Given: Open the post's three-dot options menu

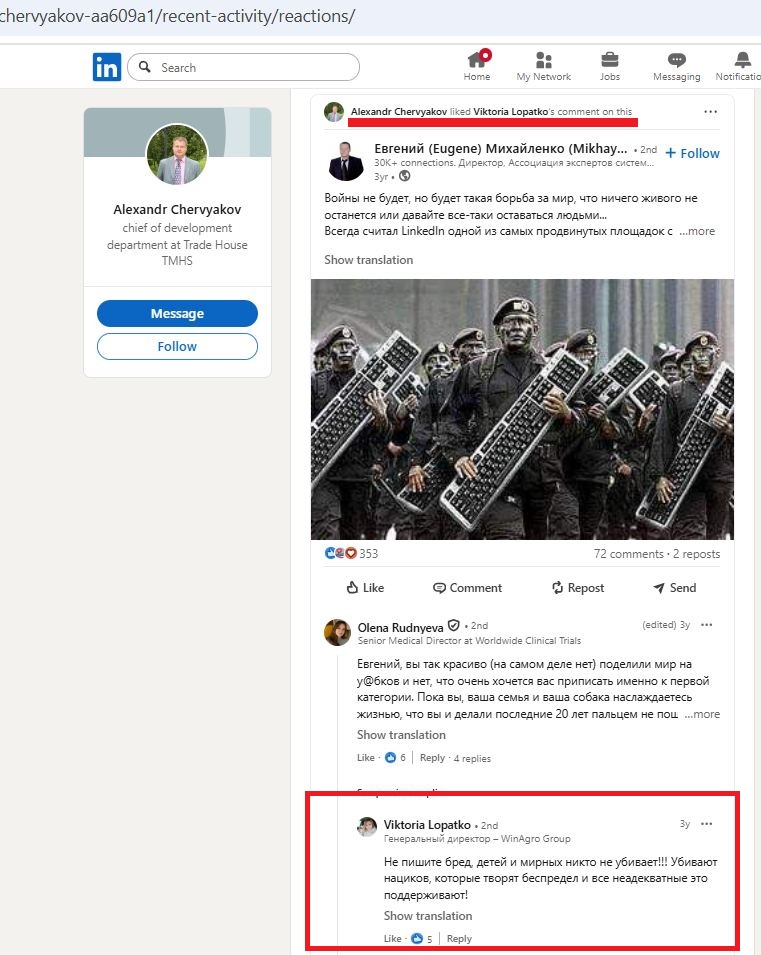Looking at the screenshot, I should tap(710, 112).
